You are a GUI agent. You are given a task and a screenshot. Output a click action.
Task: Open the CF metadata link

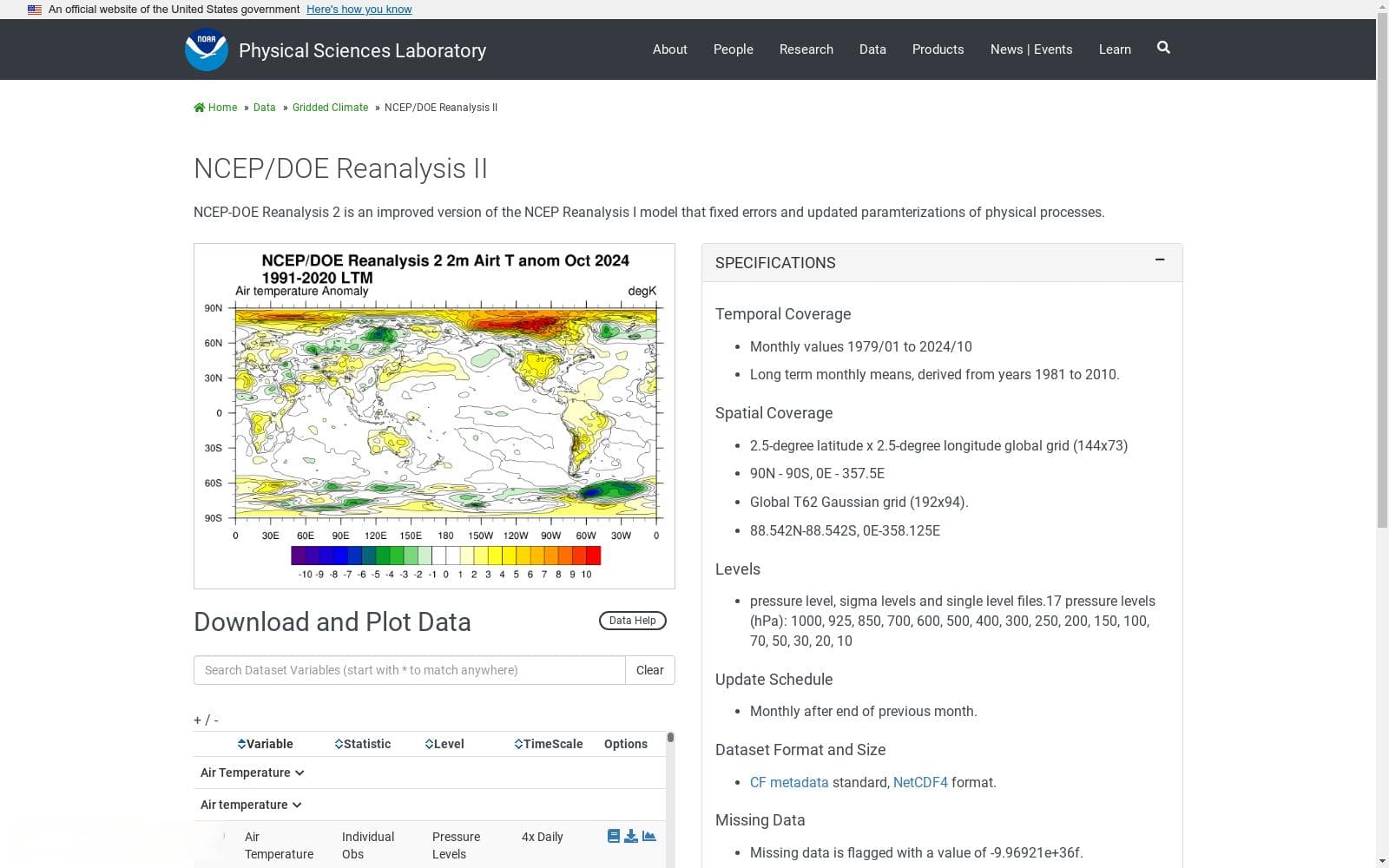tap(789, 782)
